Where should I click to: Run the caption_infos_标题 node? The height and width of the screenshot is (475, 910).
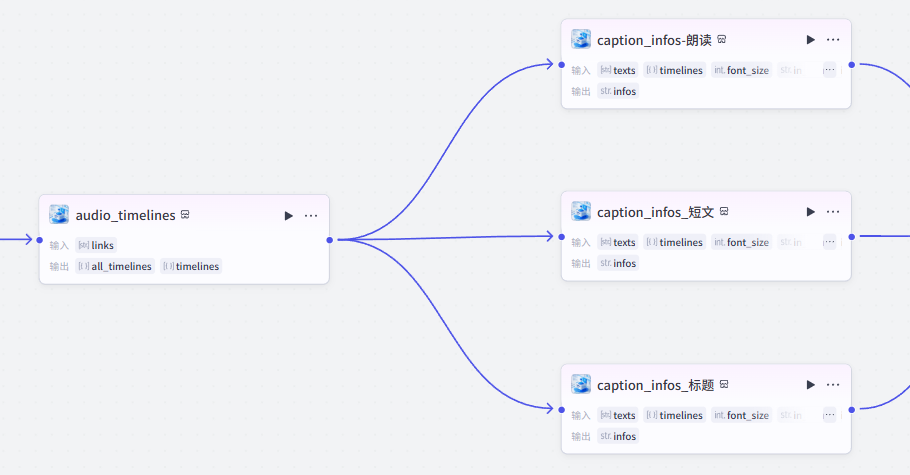pos(810,385)
